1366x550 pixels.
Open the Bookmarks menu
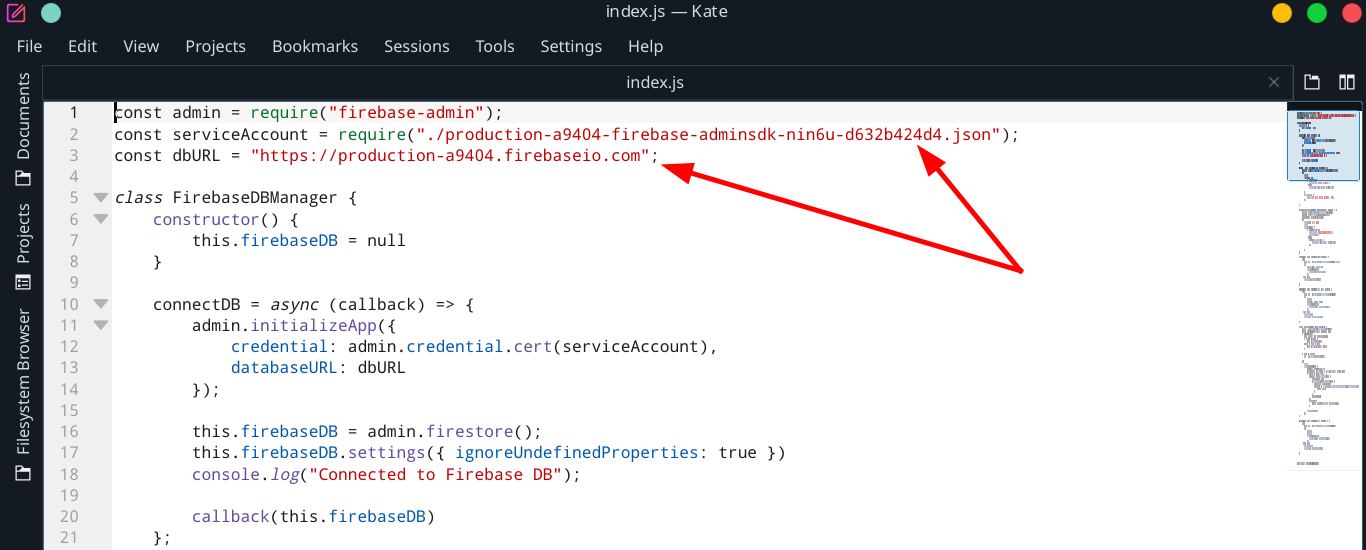315,46
